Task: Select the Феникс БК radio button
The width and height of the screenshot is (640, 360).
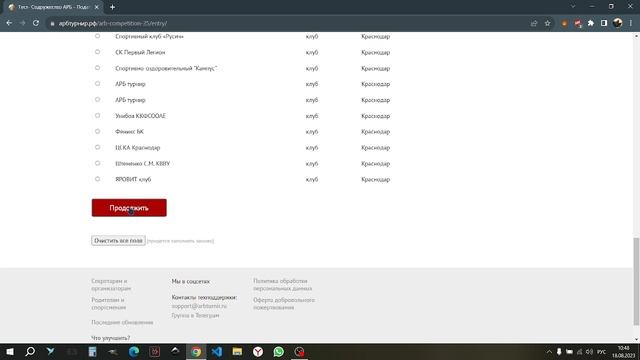Action: tap(97, 131)
